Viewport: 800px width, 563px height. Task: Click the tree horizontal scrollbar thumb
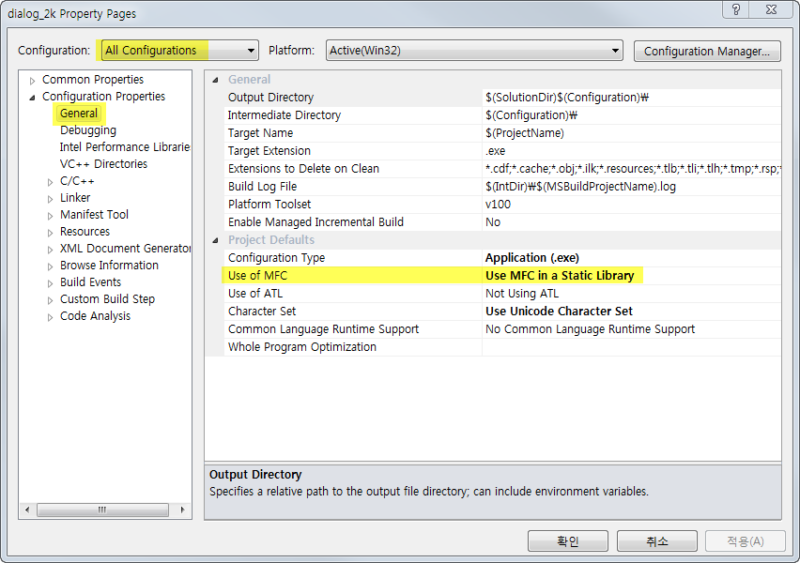click(x=103, y=509)
